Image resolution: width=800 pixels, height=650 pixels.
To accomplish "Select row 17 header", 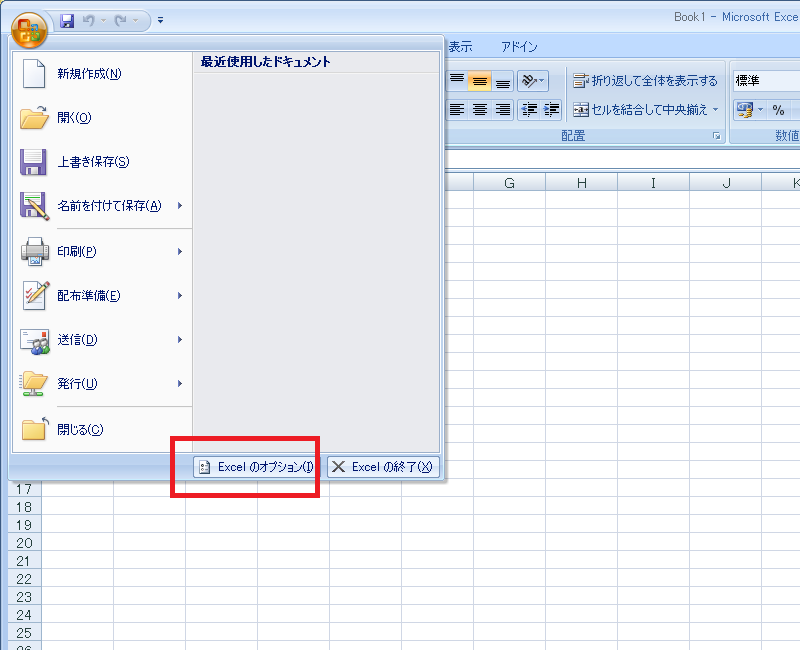I will [x=24, y=489].
